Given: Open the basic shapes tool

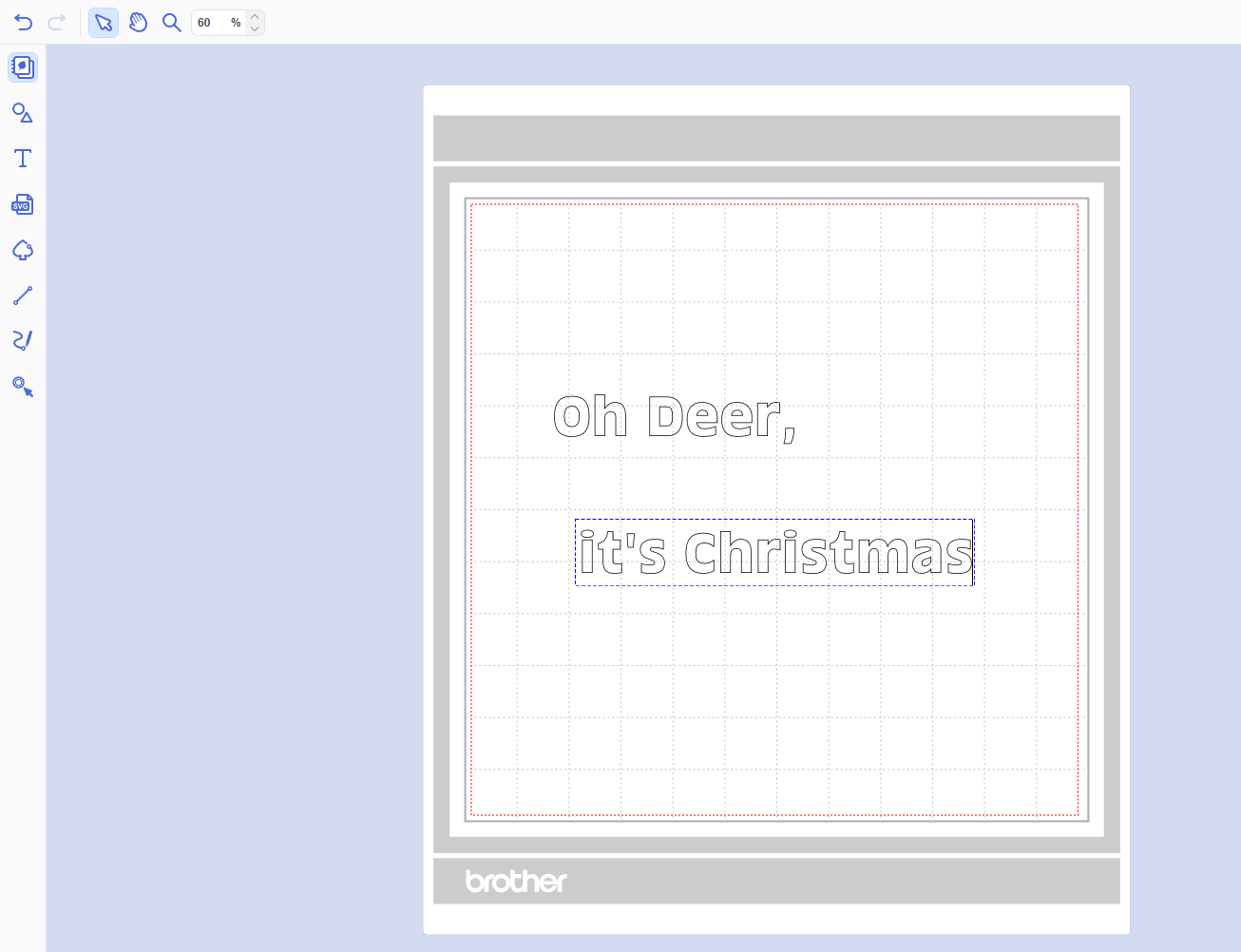Looking at the screenshot, I should point(23,113).
